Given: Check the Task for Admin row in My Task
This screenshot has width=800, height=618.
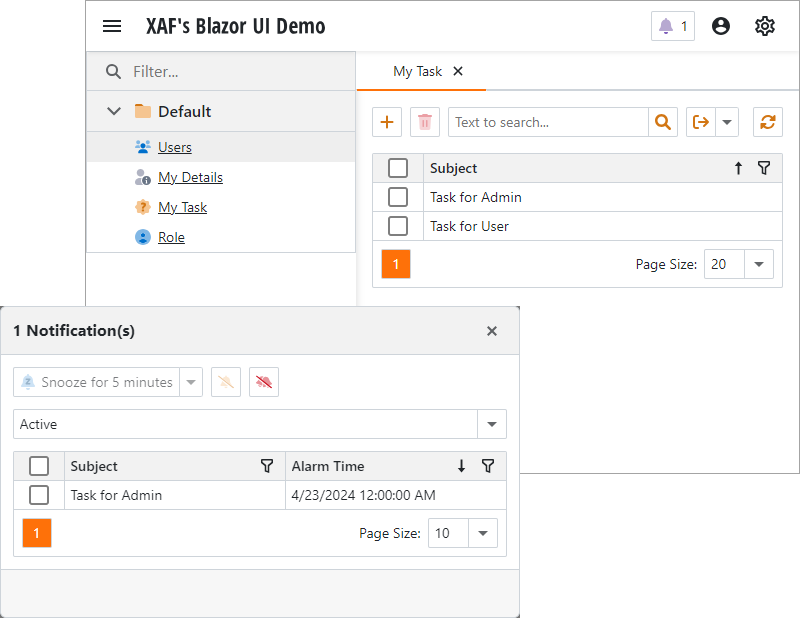Looking at the screenshot, I should [x=398, y=197].
